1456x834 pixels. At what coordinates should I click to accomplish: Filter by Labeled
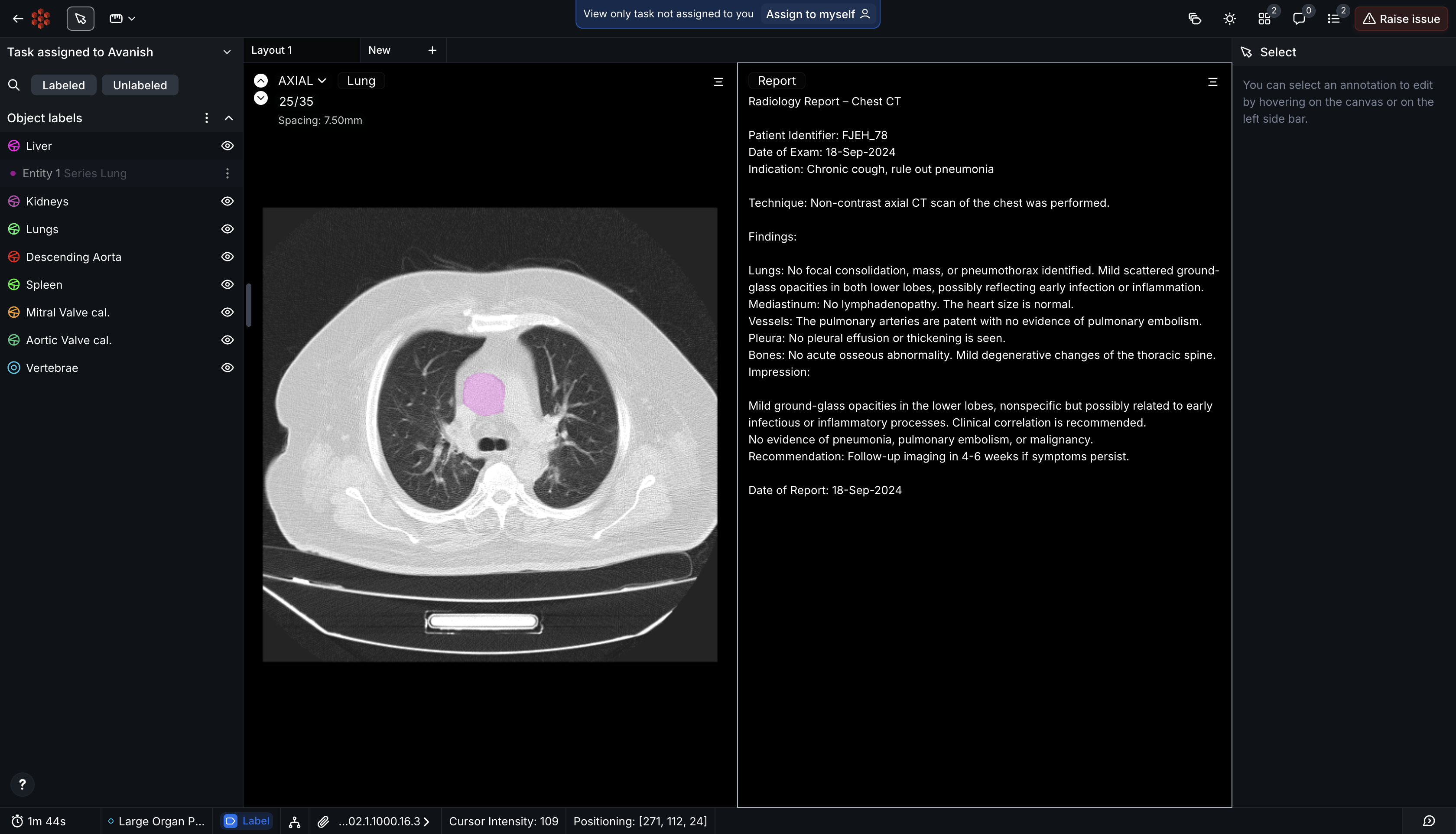(x=64, y=85)
